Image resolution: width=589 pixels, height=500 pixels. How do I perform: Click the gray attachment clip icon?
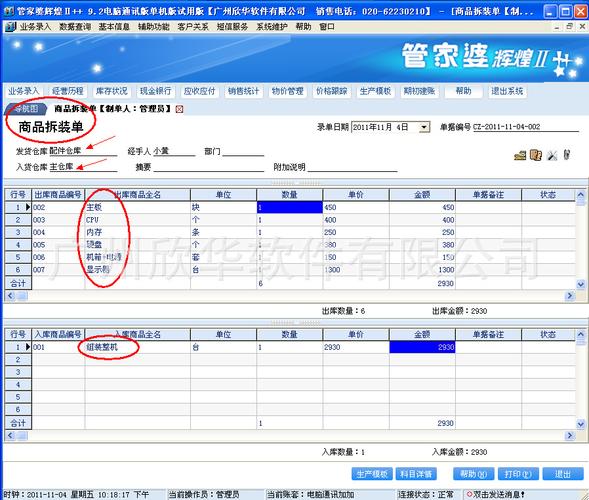[x=567, y=155]
